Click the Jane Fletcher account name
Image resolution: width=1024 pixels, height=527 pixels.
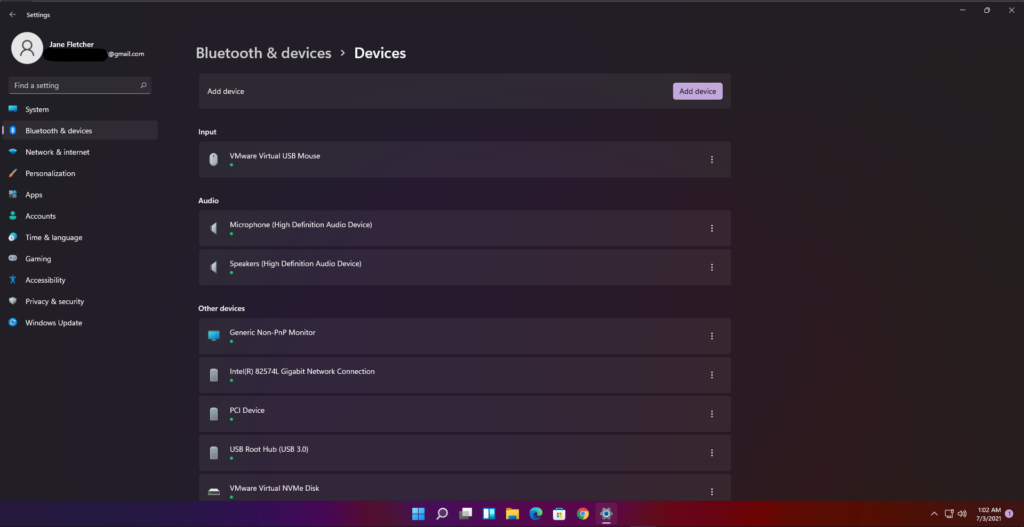(x=71, y=44)
